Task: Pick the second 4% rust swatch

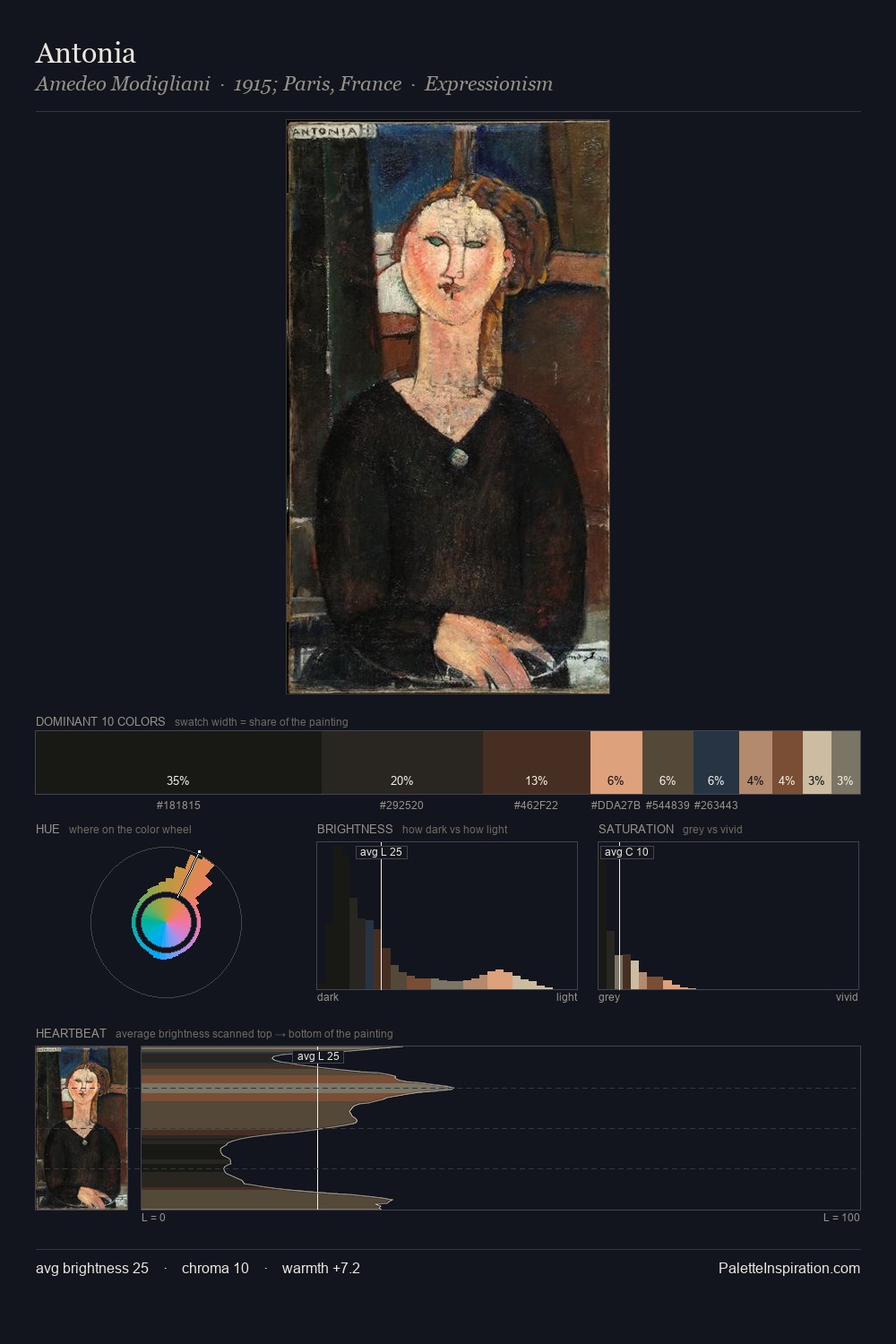Action: pyautogui.click(x=788, y=762)
